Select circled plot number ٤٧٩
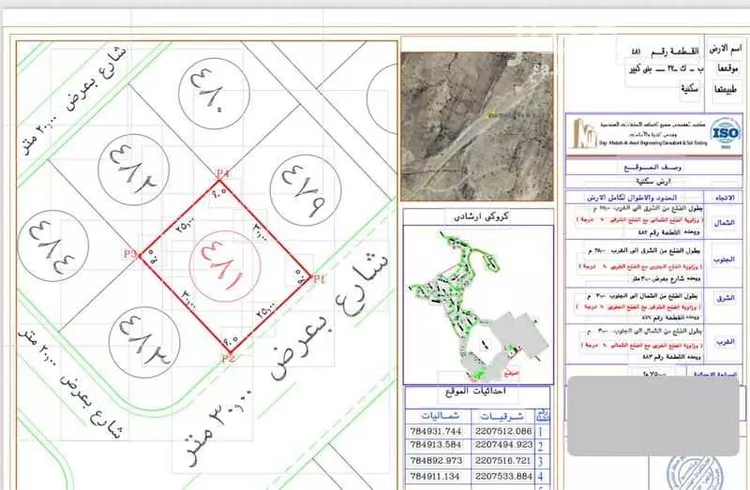 pos(305,190)
